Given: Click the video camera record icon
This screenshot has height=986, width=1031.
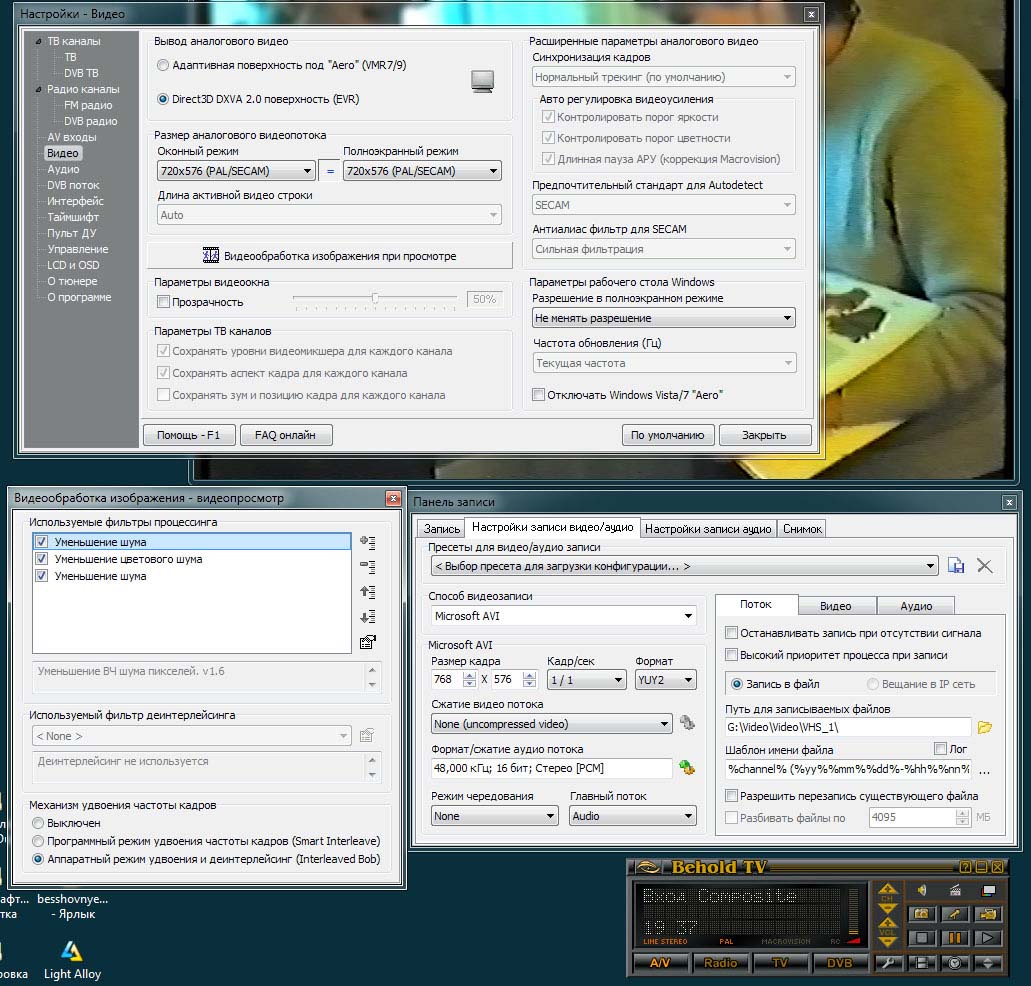Looking at the screenshot, I should tap(988, 914).
